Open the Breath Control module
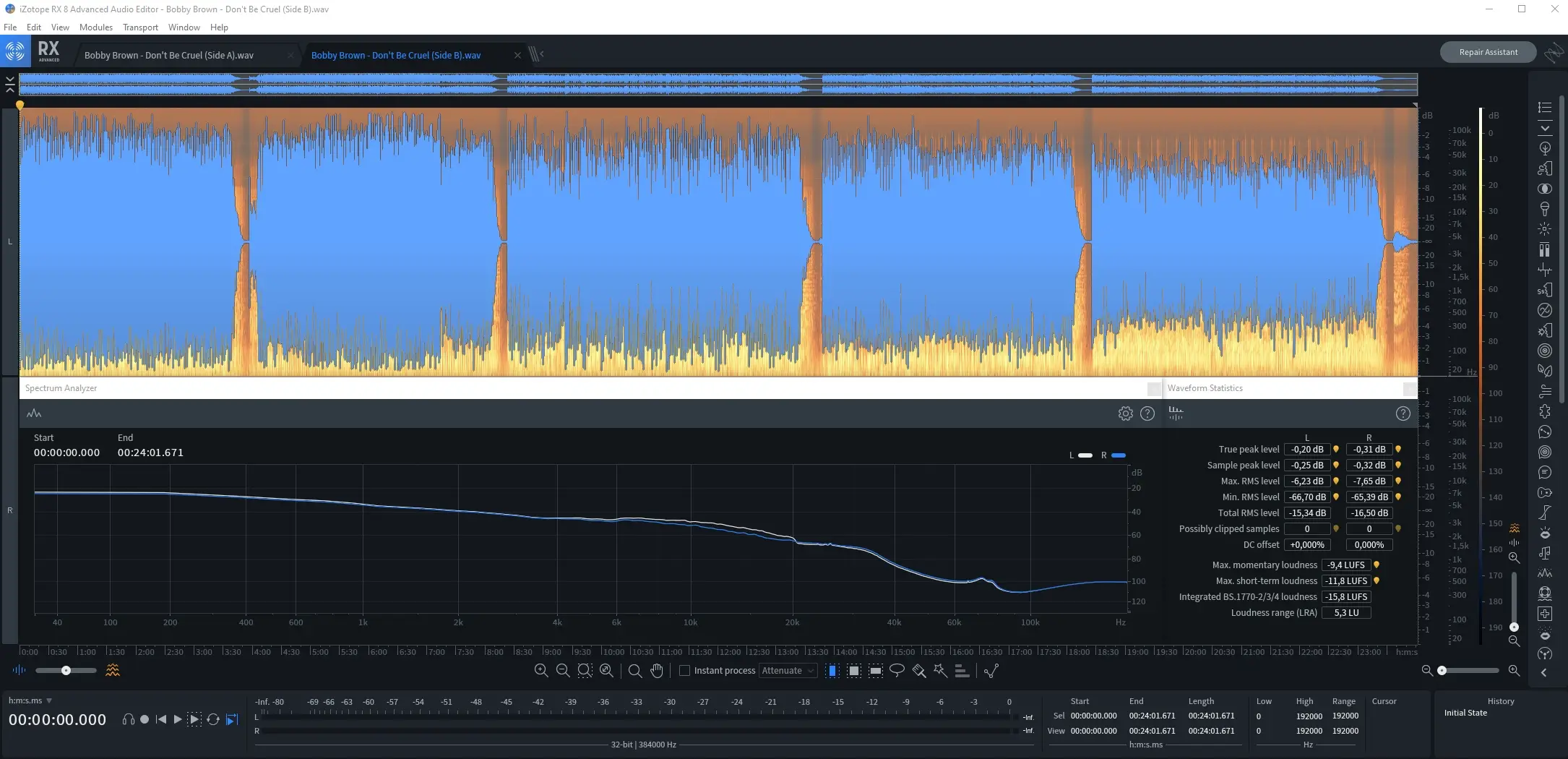Image resolution: width=1568 pixels, height=759 pixels. pos(1545,168)
